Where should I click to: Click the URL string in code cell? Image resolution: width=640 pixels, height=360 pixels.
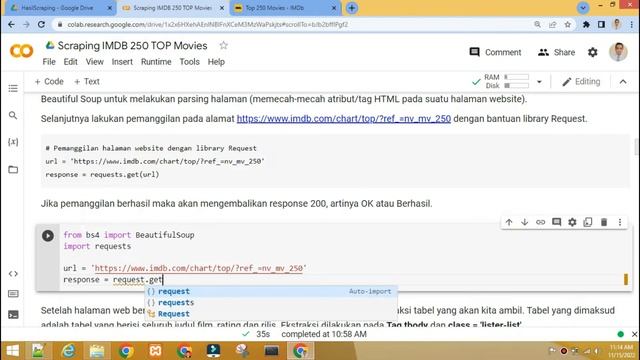point(198,268)
